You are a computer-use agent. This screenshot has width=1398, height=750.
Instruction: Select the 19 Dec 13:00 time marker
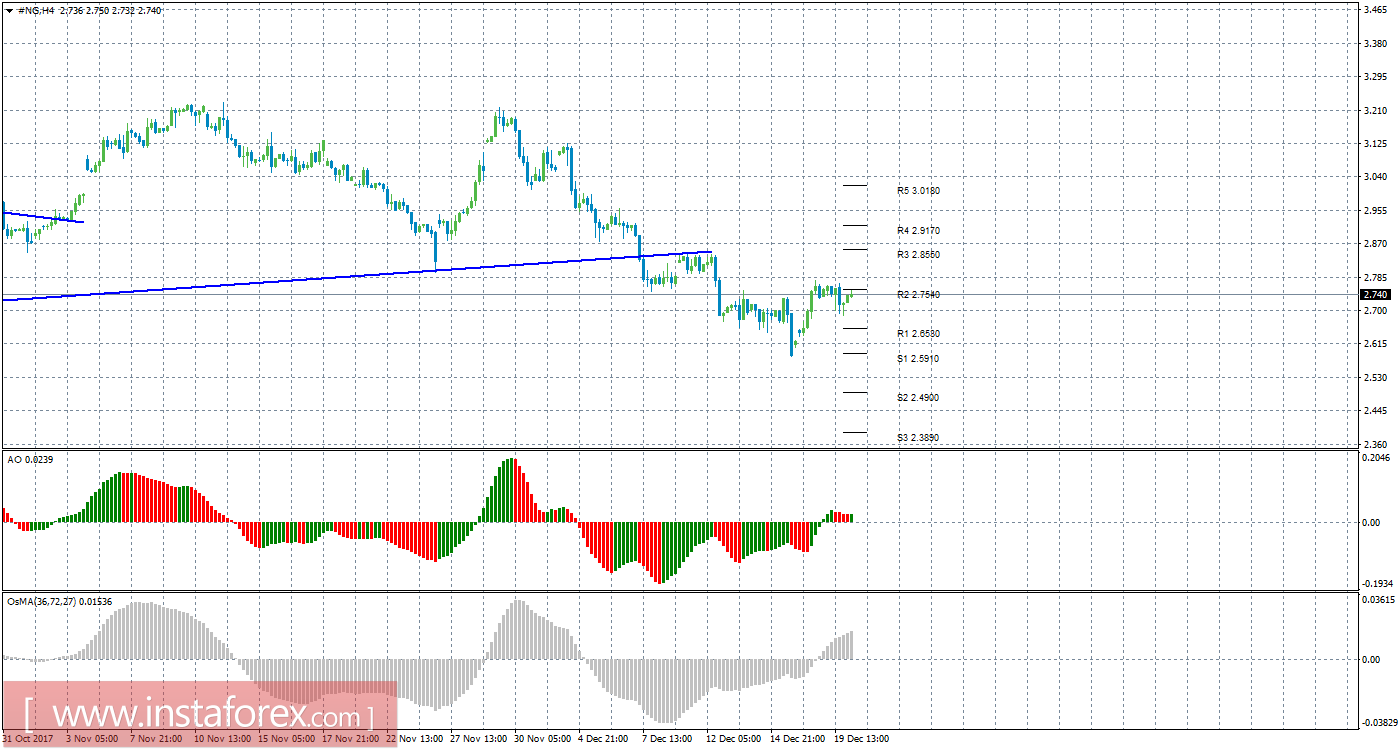click(861, 739)
